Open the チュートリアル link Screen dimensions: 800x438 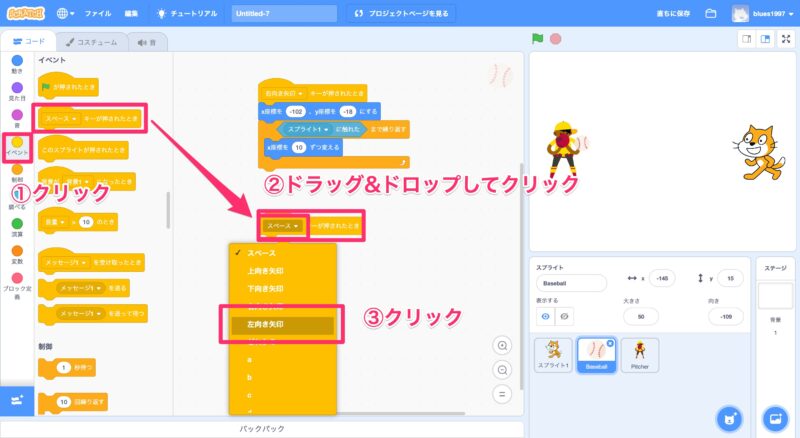pos(188,14)
